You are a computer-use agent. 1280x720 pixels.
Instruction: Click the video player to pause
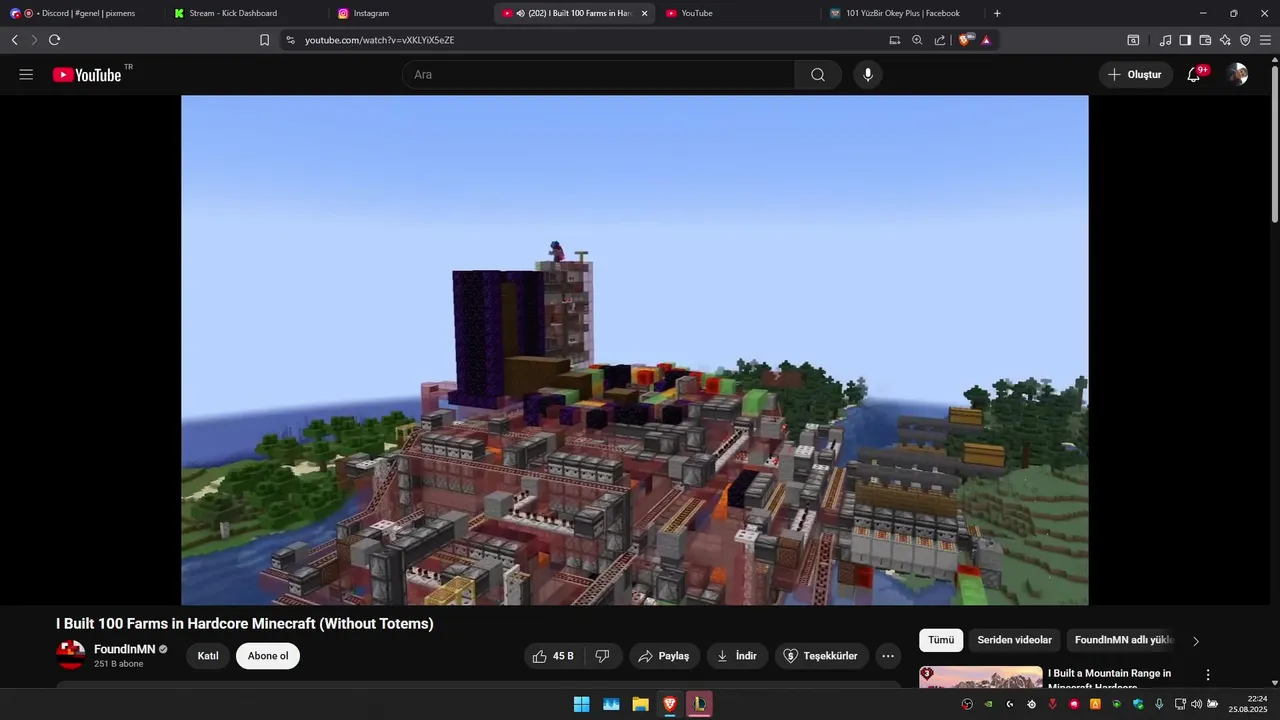pyautogui.click(x=634, y=350)
